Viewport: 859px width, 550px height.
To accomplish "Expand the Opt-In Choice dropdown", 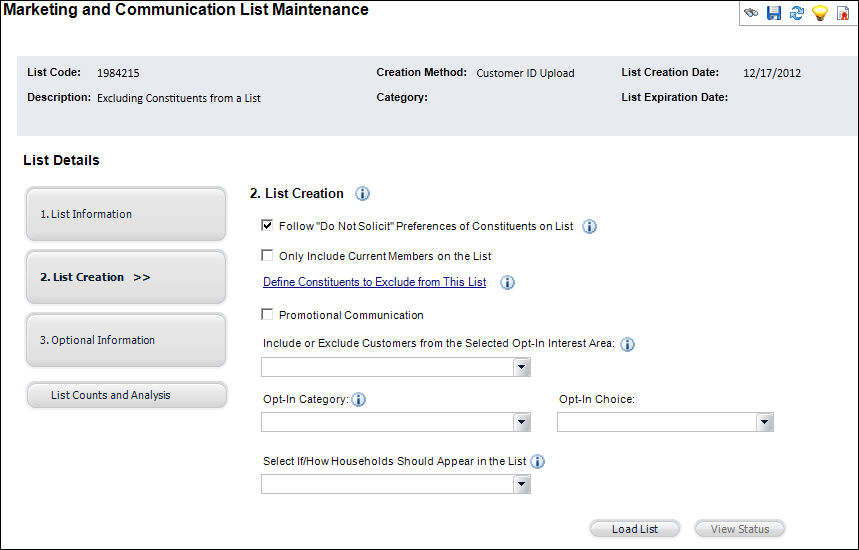I will point(665,422).
